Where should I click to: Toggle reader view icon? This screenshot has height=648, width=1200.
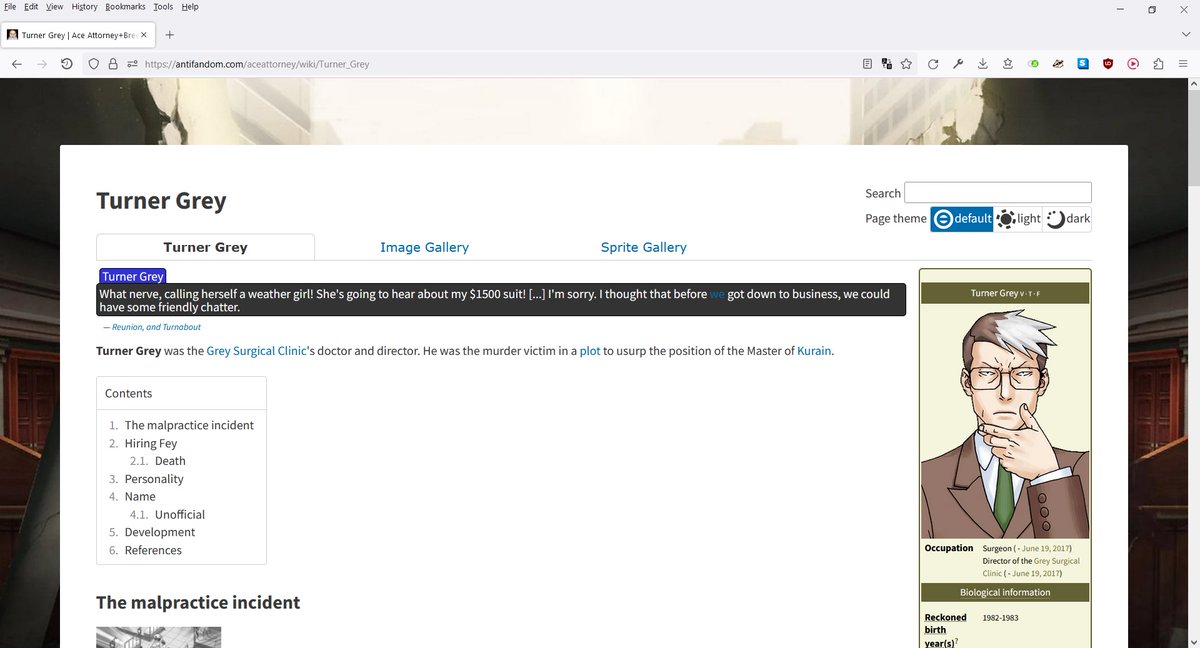pyautogui.click(x=867, y=63)
